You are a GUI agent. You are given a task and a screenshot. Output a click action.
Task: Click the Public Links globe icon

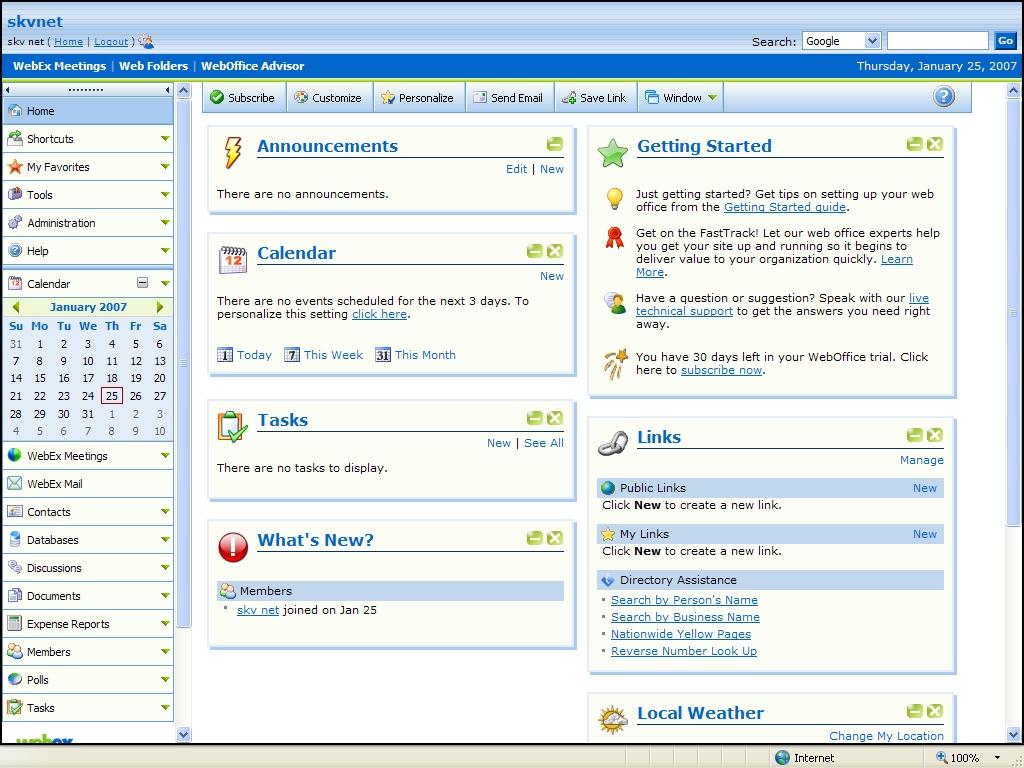608,488
